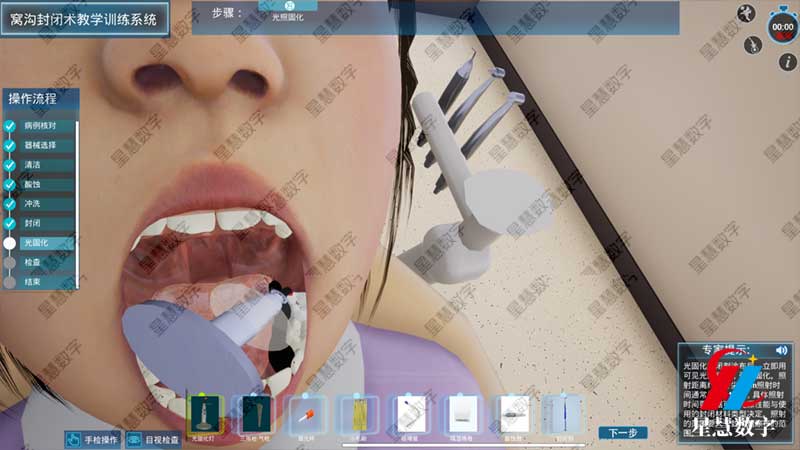Click the 病例核对 step checkmark
800x450 pixels.
[10, 127]
